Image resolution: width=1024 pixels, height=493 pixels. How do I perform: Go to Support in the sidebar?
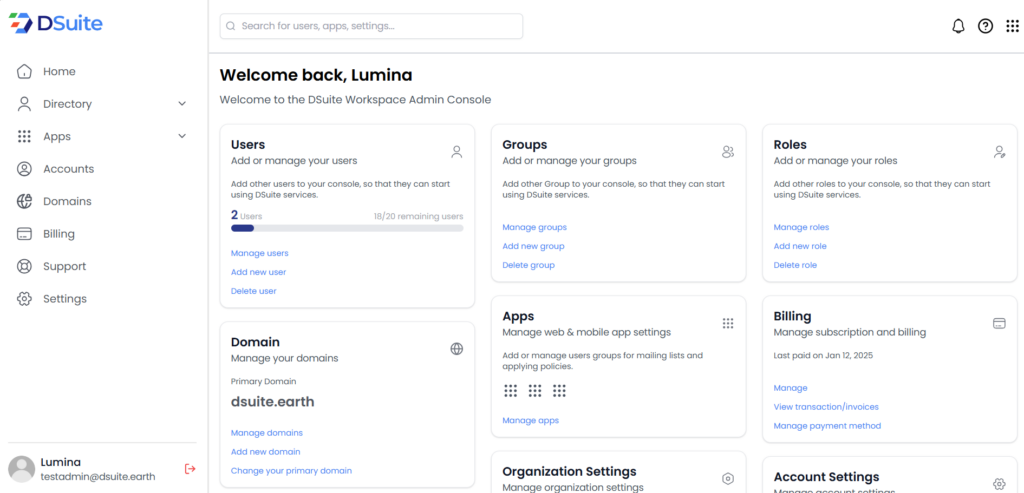pos(64,266)
